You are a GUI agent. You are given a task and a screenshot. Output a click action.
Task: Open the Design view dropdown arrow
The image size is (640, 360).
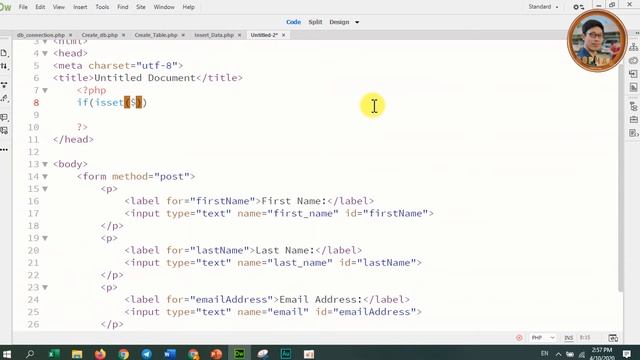tap(357, 22)
